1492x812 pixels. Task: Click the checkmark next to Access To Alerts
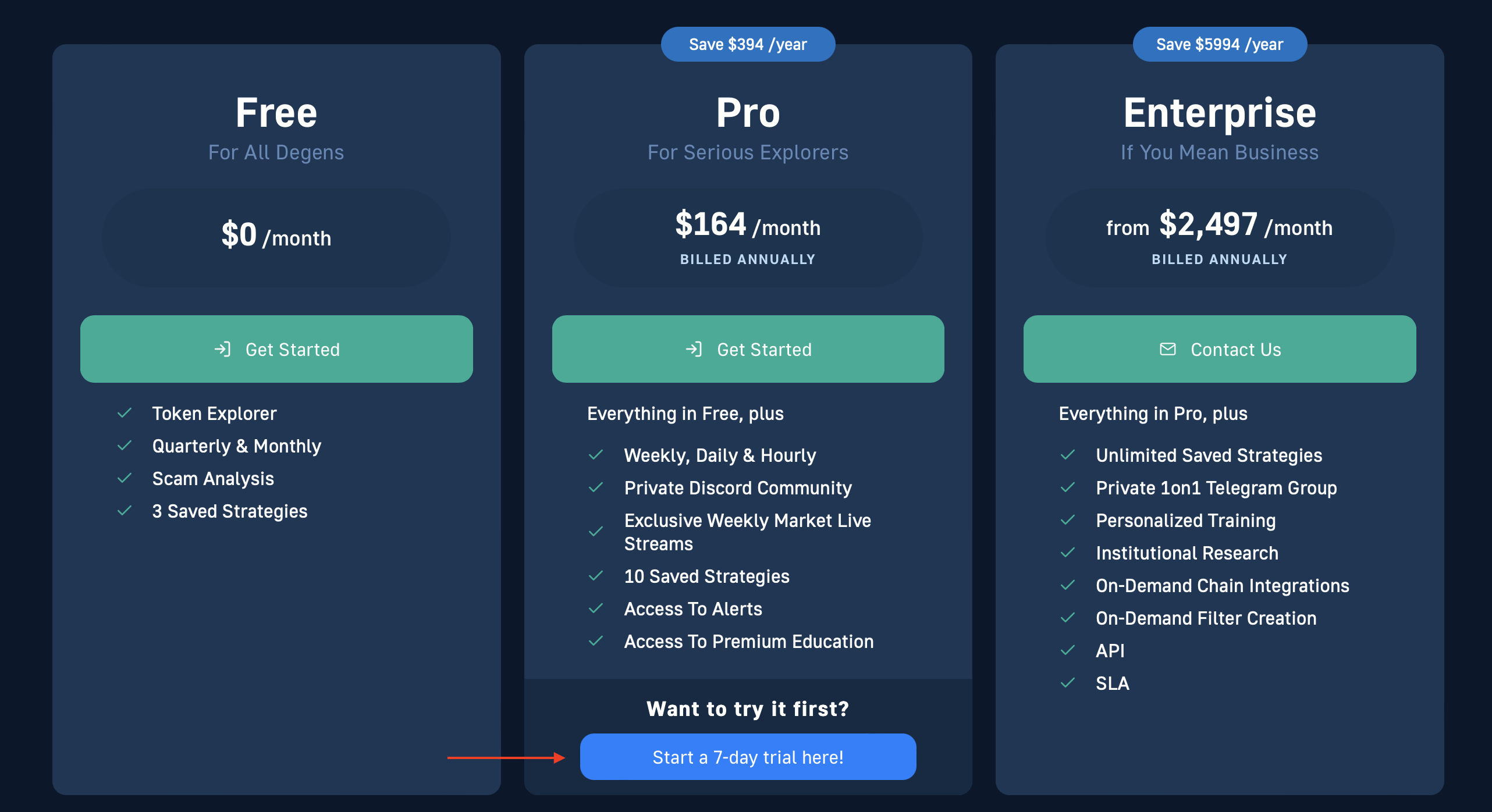click(x=596, y=609)
